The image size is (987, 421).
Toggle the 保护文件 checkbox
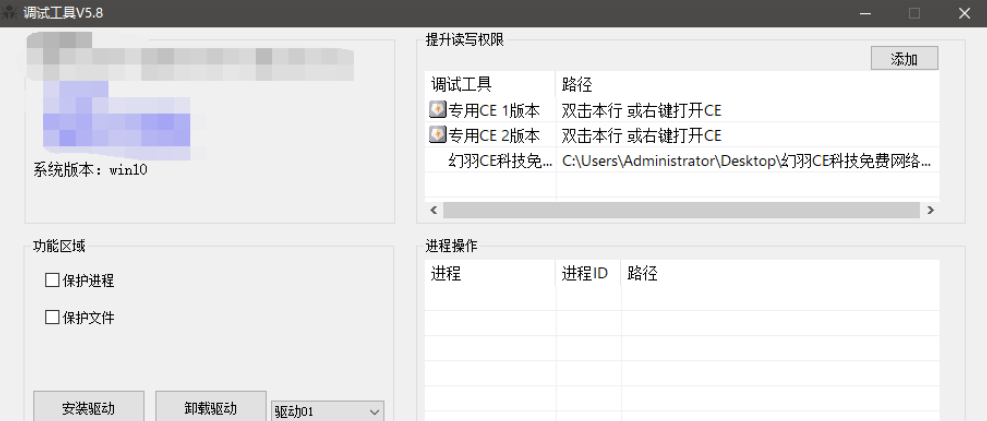click(53, 318)
